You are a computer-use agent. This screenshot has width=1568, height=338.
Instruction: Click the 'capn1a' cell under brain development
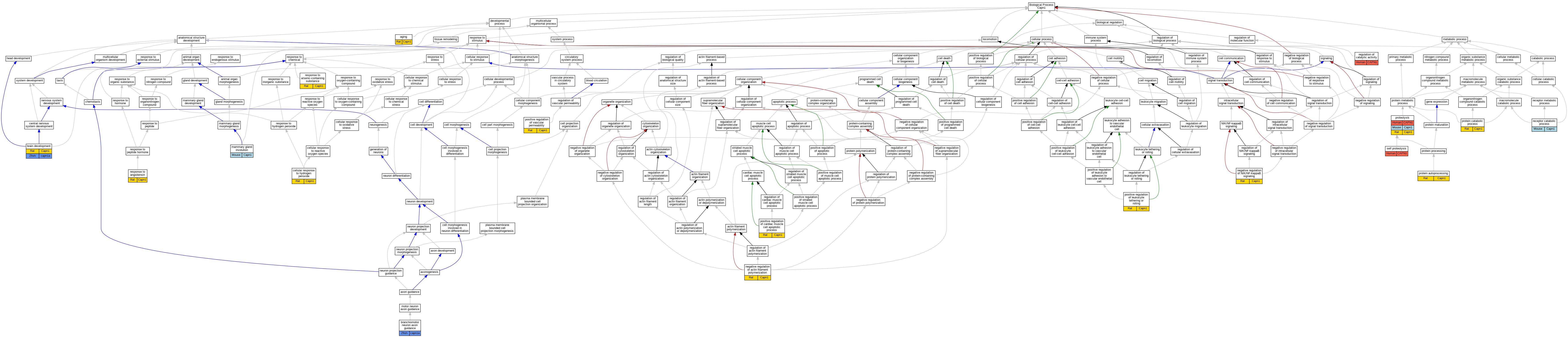click(x=46, y=156)
